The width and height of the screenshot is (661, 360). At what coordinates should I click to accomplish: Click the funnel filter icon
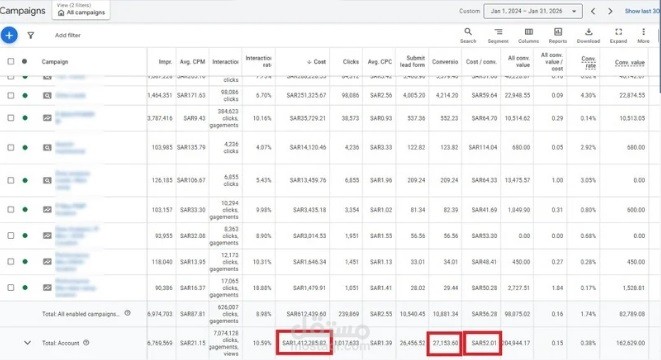31,35
